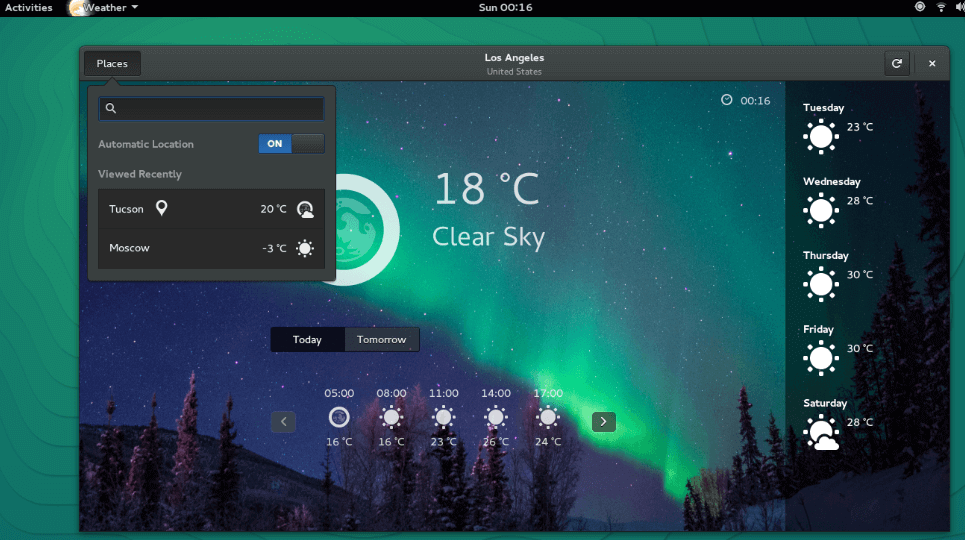The height and width of the screenshot is (540, 965).
Task: Click the Weather app icon in top bar
Action: coord(76,8)
